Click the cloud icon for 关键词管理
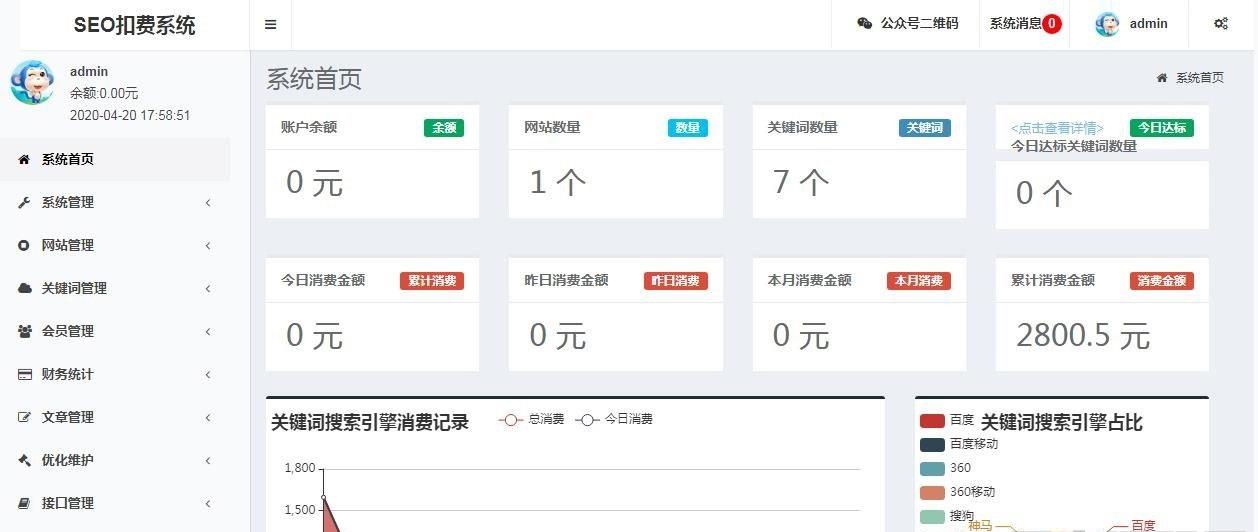The height and width of the screenshot is (532, 1258). [25, 288]
